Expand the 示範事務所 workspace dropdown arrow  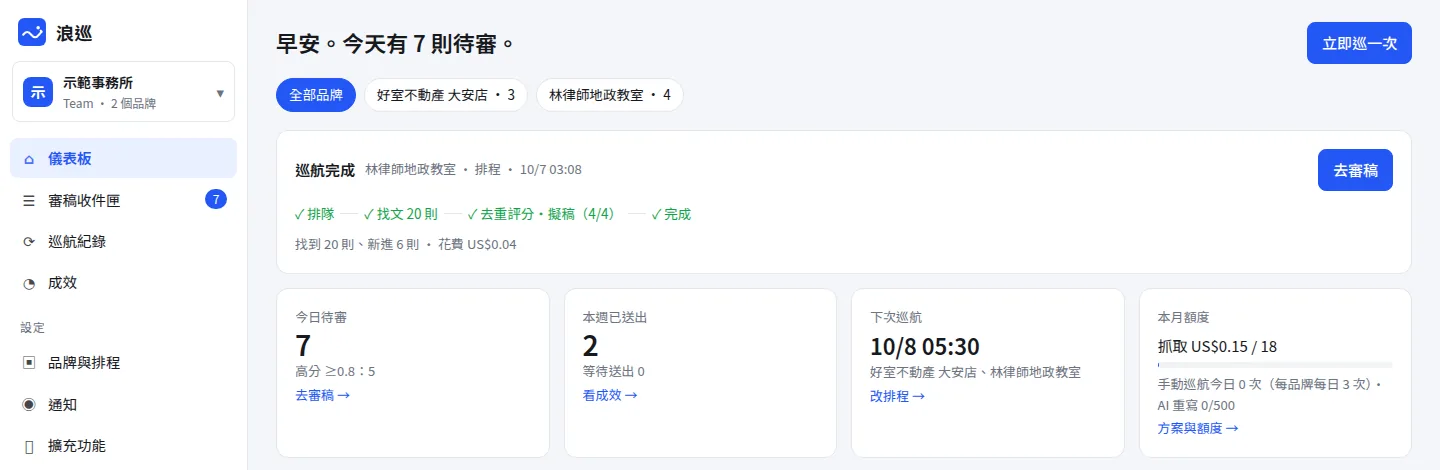pos(220,93)
